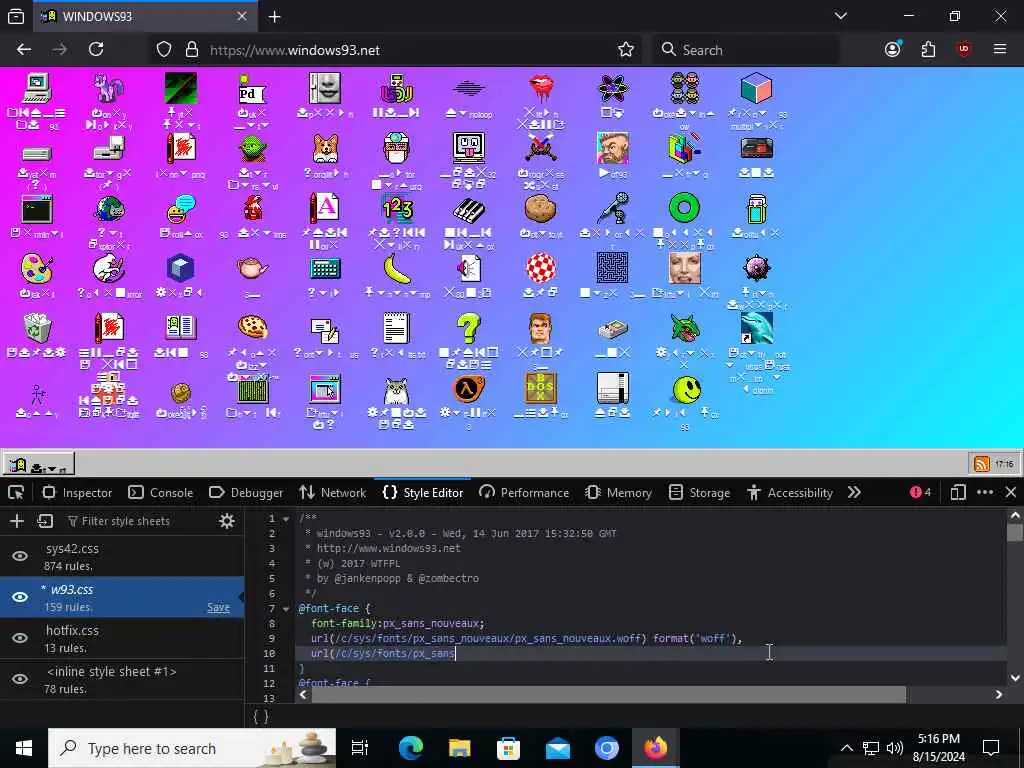Bookmark this page with the star
This screenshot has height=768, width=1024.
[x=626, y=50]
